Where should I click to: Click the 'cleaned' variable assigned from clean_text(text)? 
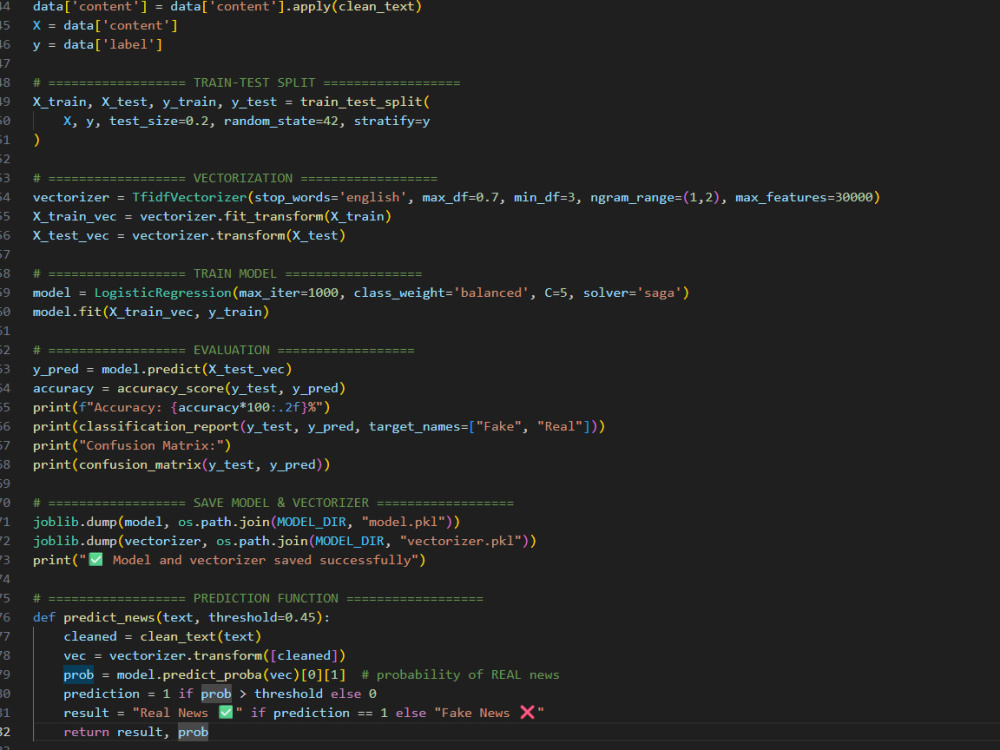90,637
